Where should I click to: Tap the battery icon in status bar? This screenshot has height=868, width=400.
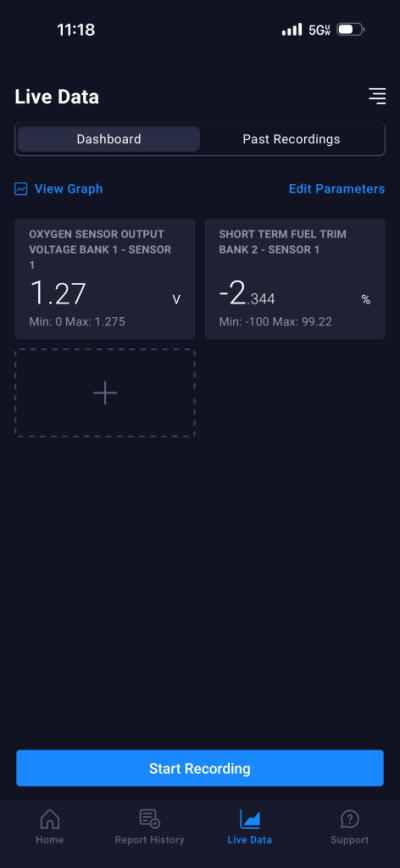(x=351, y=29)
